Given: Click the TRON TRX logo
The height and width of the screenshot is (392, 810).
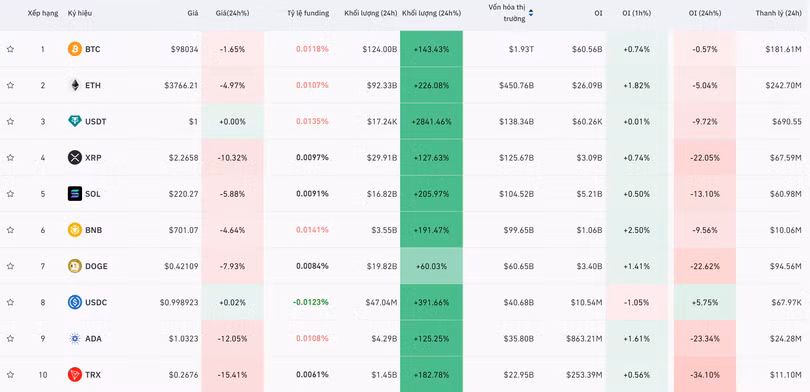Looking at the screenshot, I should pyautogui.click(x=75, y=374).
